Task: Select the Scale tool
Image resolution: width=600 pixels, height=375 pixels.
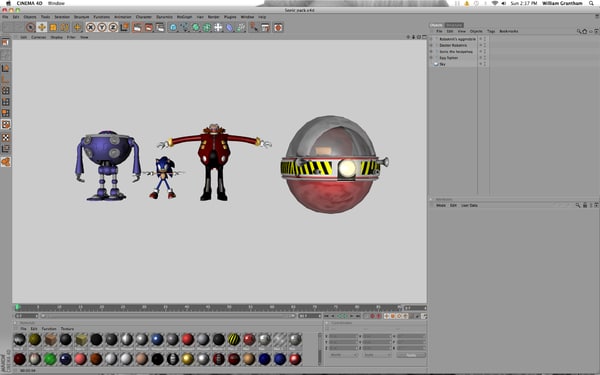Action: point(53,27)
